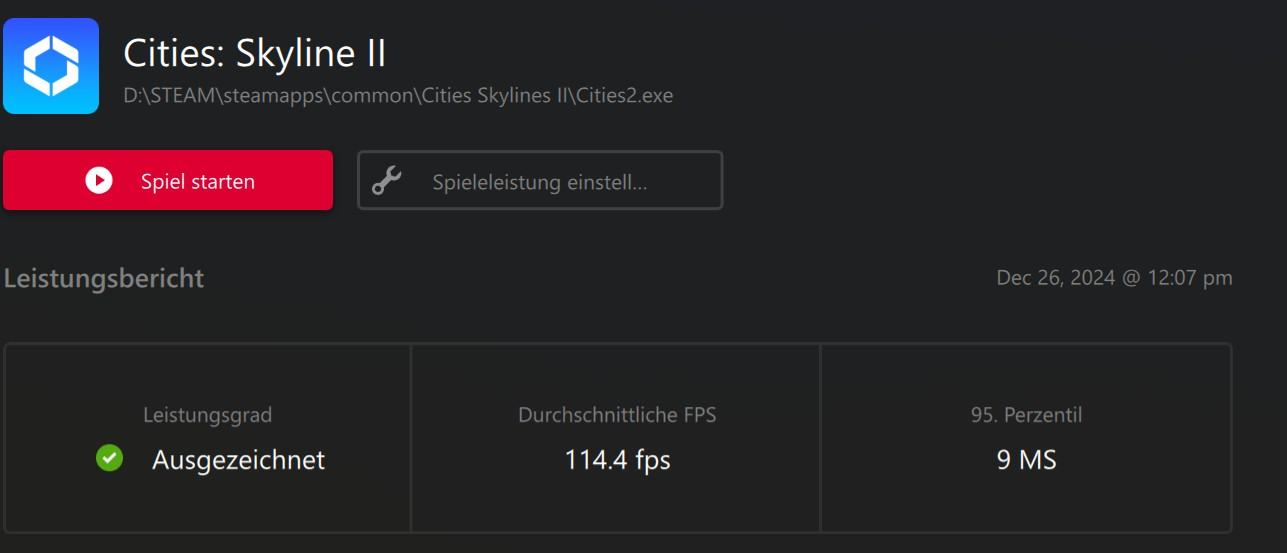Screen dimensions: 1287x553
Task: Click the Leistungsbericht heading
Action: click(x=104, y=278)
